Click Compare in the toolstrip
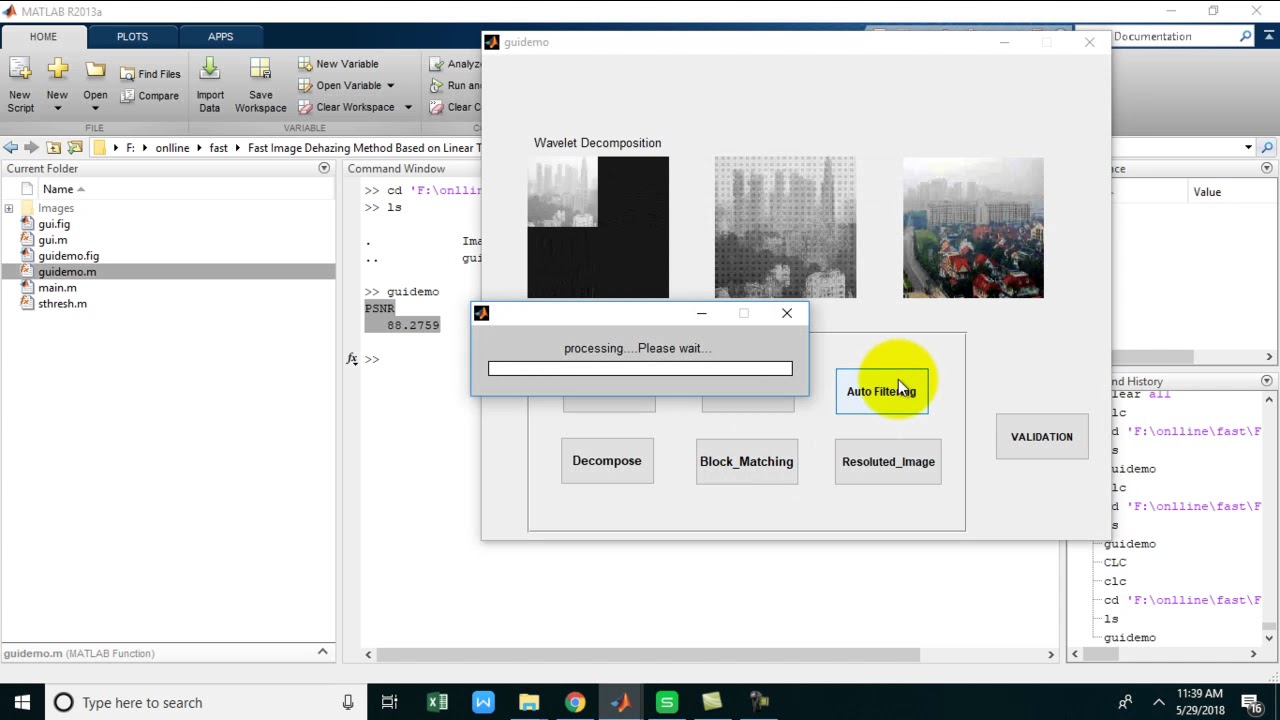Viewport: 1280px width, 720px height. coord(150,96)
